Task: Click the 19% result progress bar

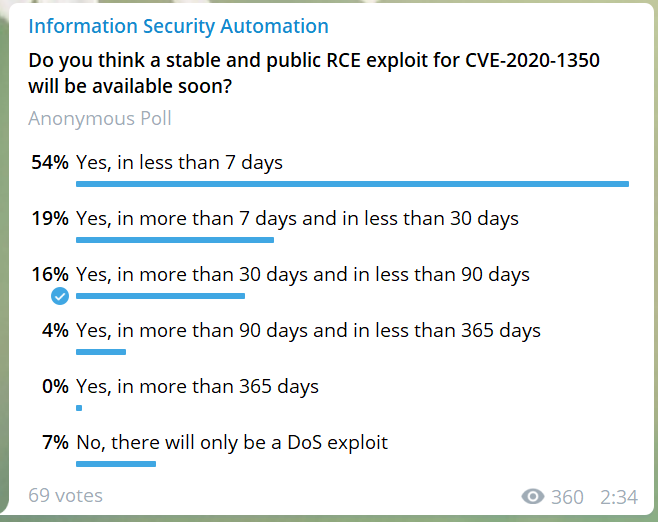Action: pos(175,240)
